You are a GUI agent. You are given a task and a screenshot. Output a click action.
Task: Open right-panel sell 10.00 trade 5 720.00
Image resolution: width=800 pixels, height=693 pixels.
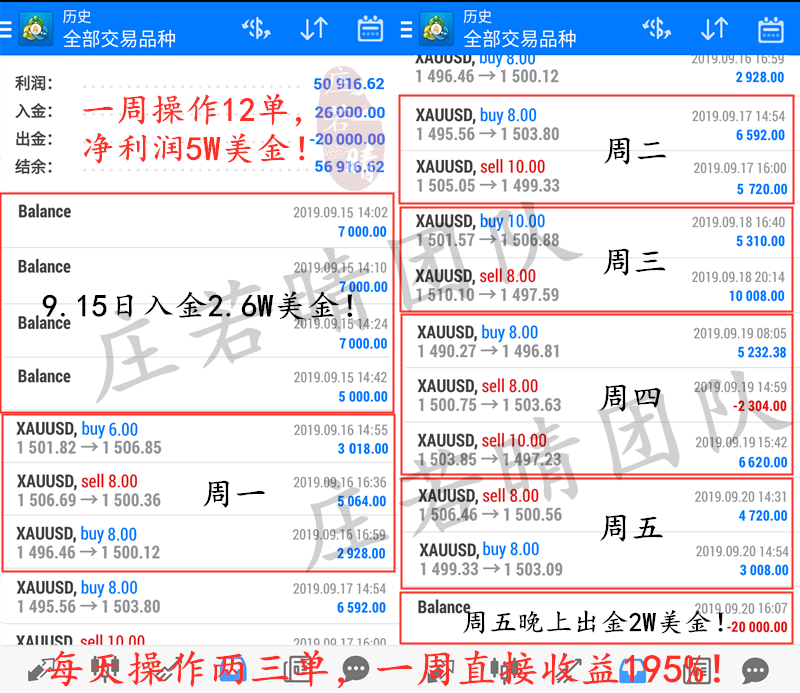click(597, 177)
